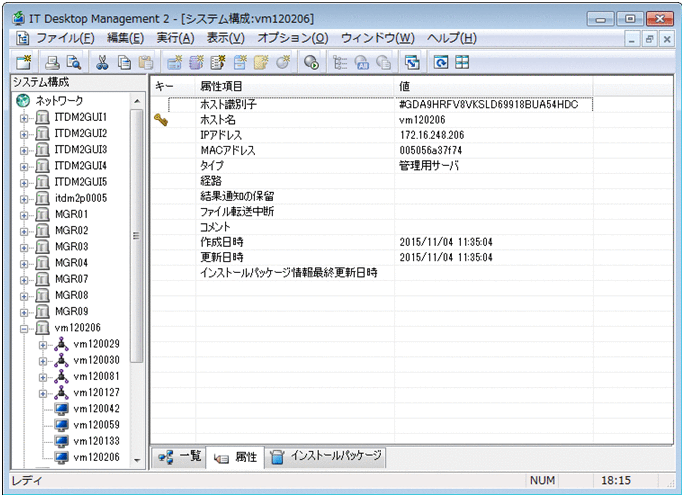Click the ネットワーク globe icon
Screen dimensions: 685x499
pos(23,100)
